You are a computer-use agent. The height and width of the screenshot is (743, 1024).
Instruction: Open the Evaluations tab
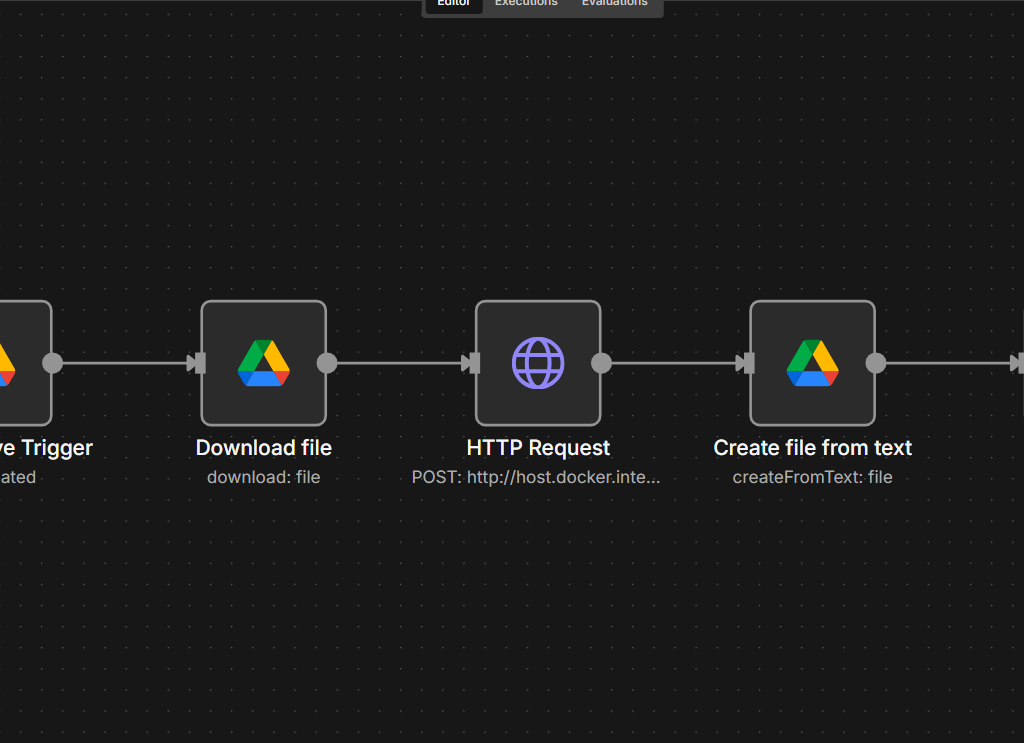(x=614, y=4)
